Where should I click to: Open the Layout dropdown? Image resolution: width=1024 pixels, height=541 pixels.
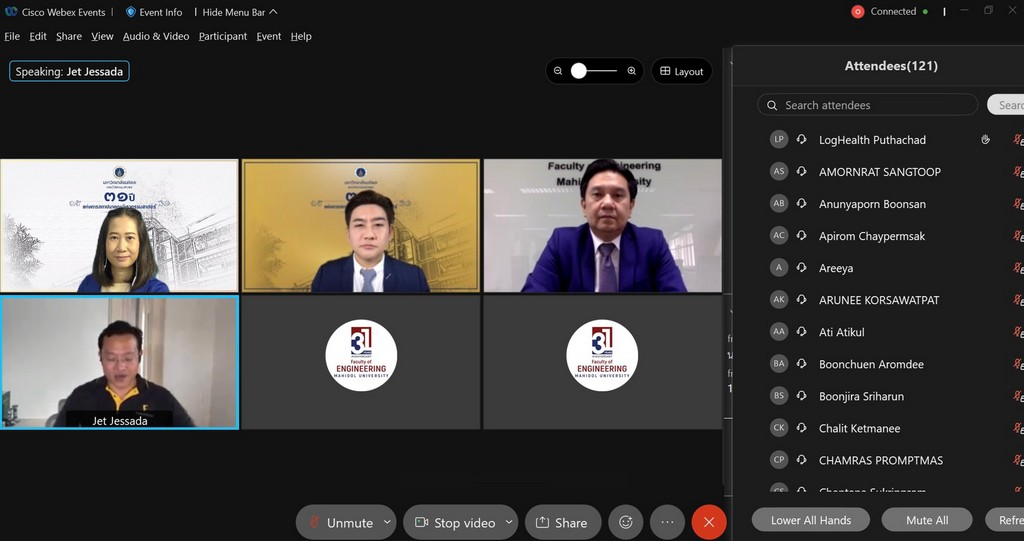coord(681,71)
